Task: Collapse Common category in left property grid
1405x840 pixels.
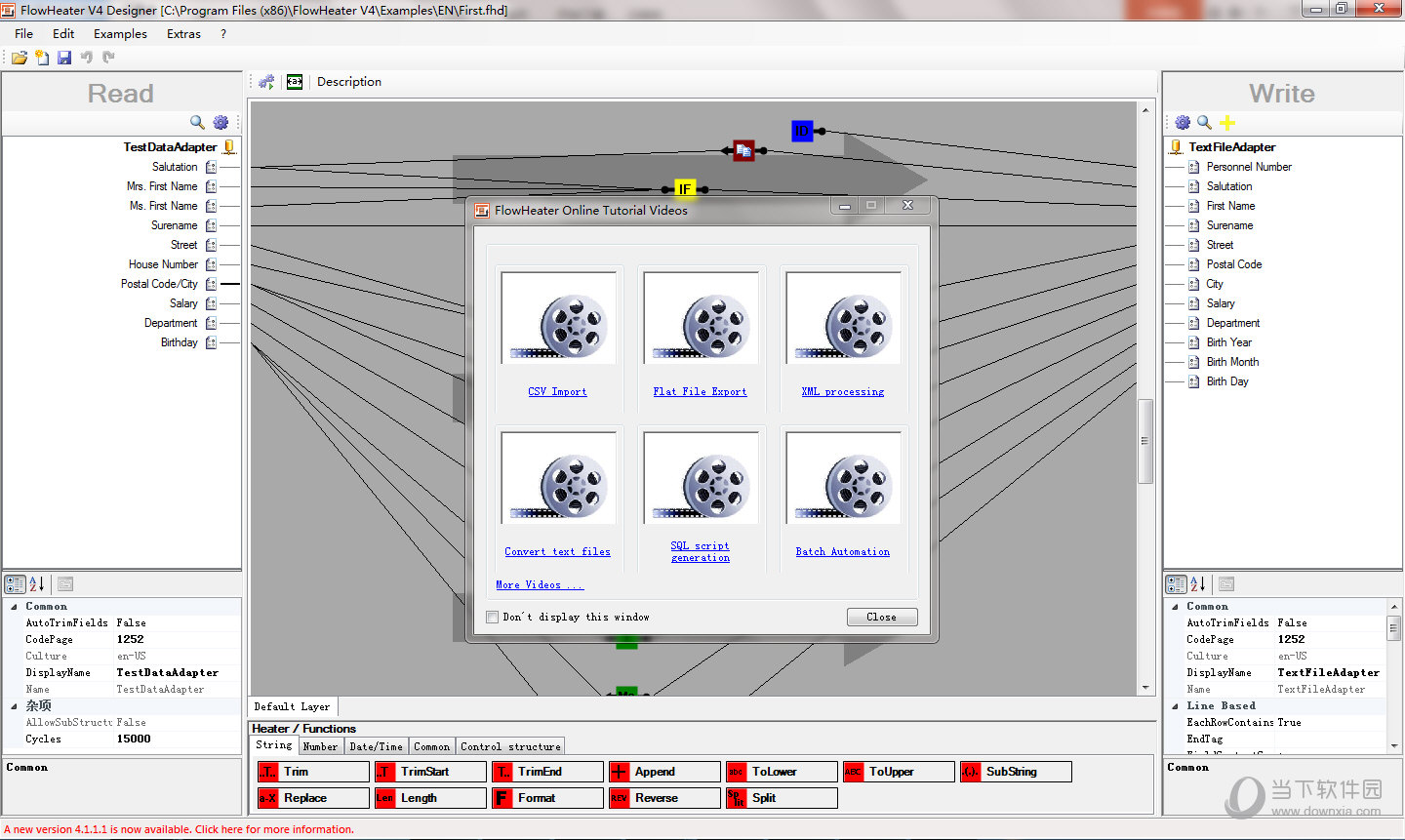Action: (x=14, y=607)
